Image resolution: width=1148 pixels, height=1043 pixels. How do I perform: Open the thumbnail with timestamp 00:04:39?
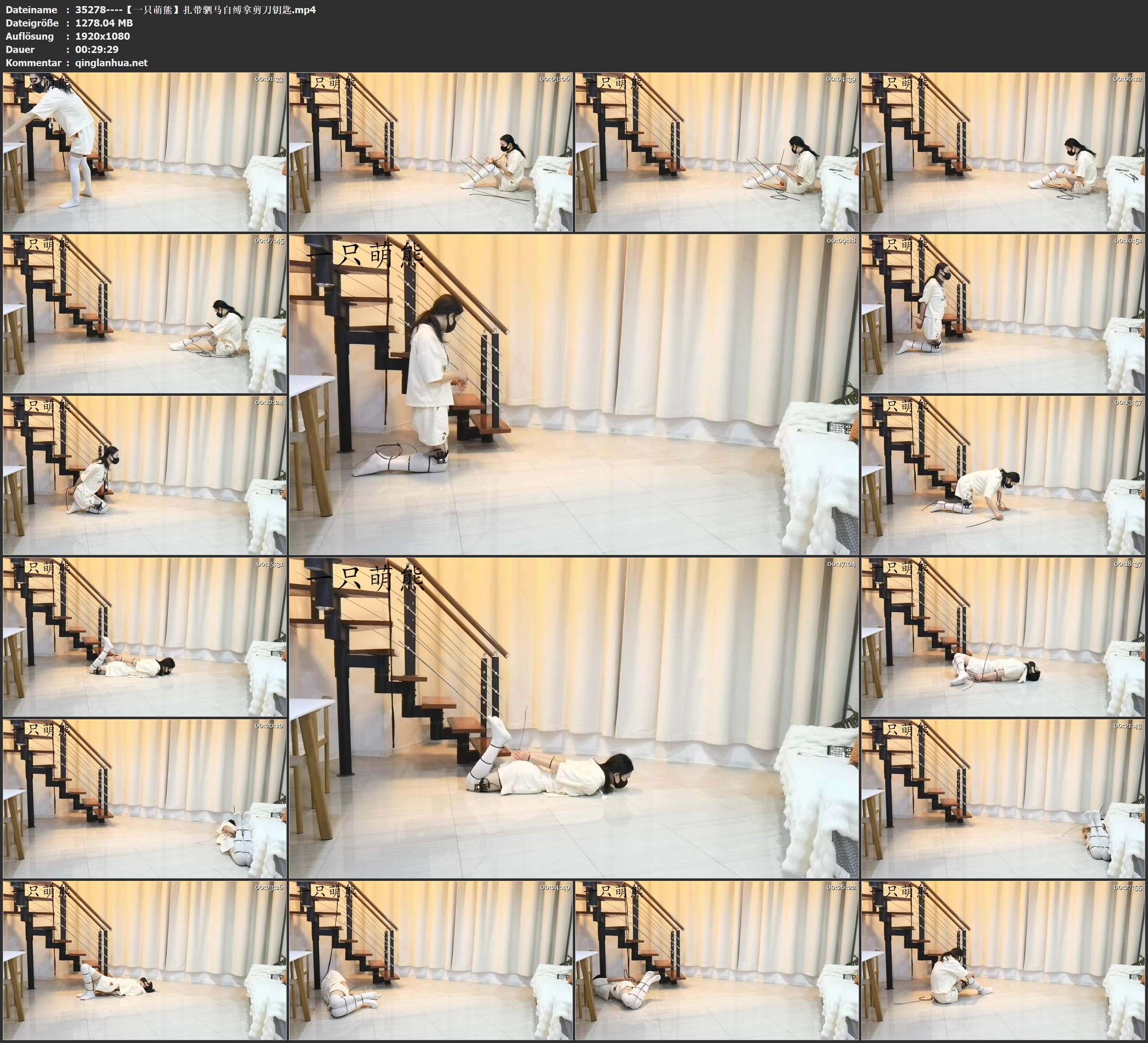tap(717, 152)
